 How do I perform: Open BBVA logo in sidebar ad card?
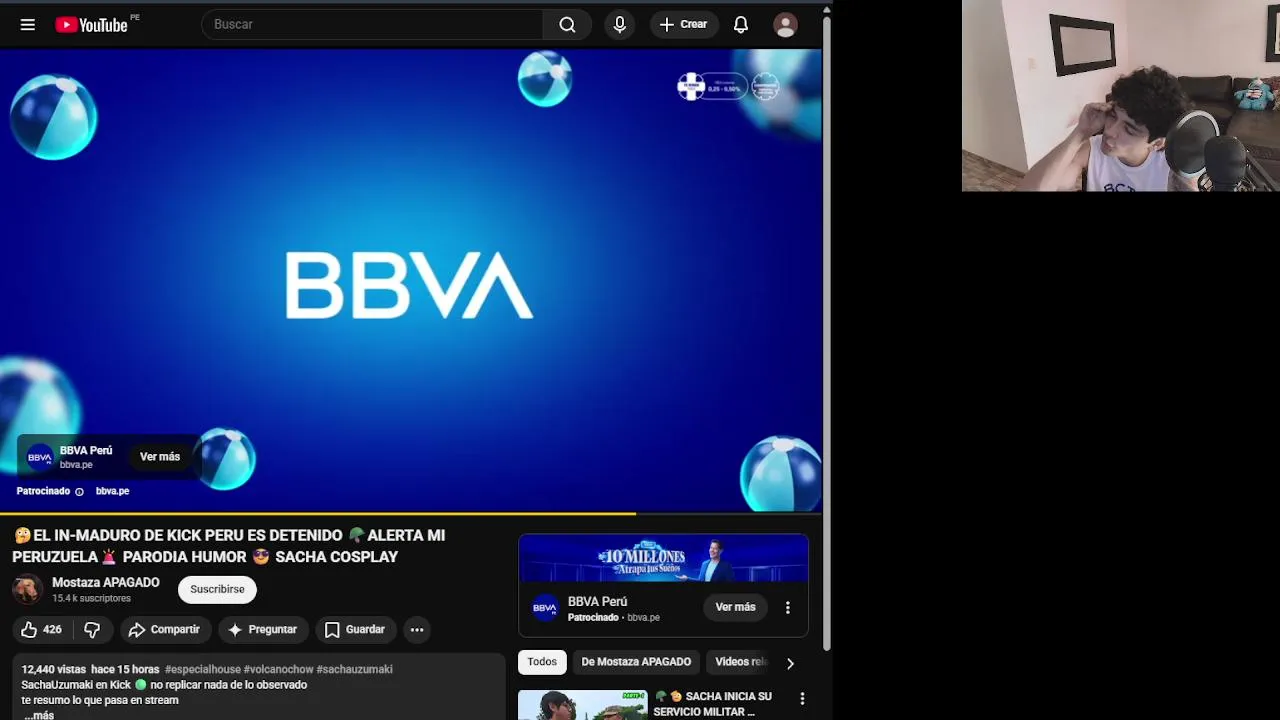pos(545,608)
